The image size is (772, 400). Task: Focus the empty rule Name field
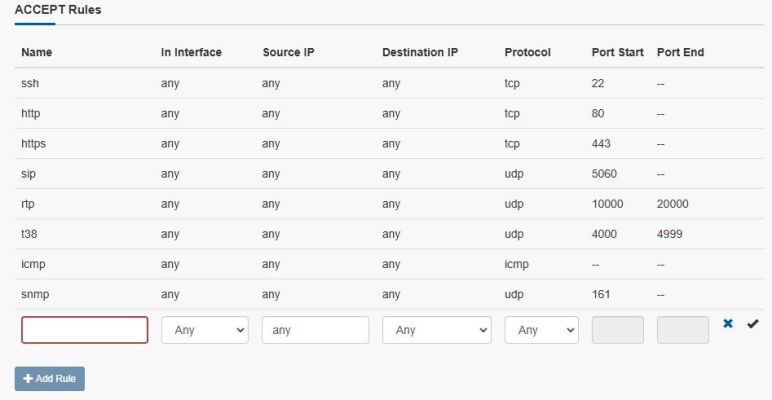click(x=85, y=330)
